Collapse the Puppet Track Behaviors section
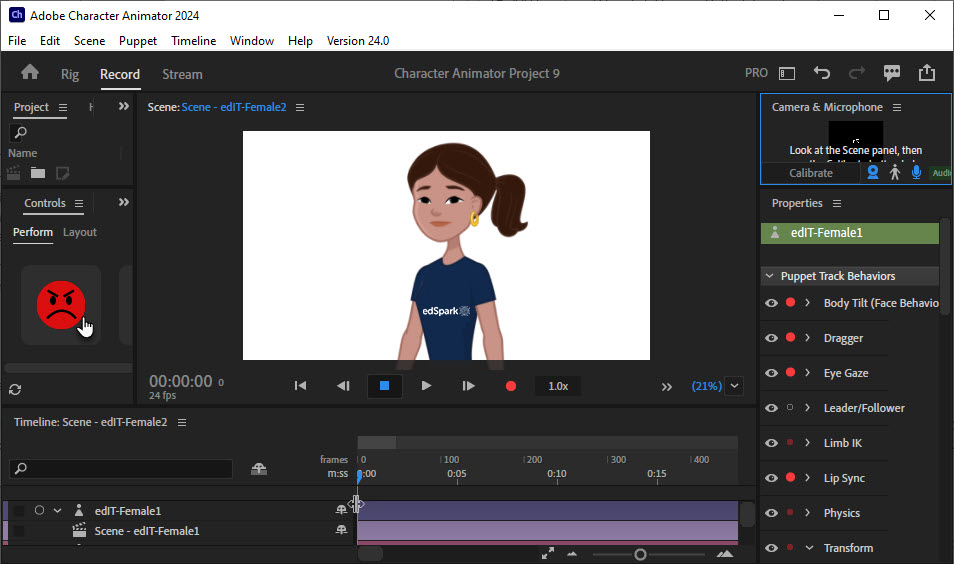Image resolution: width=954 pixels, height=564 pixels. (770, 276)
